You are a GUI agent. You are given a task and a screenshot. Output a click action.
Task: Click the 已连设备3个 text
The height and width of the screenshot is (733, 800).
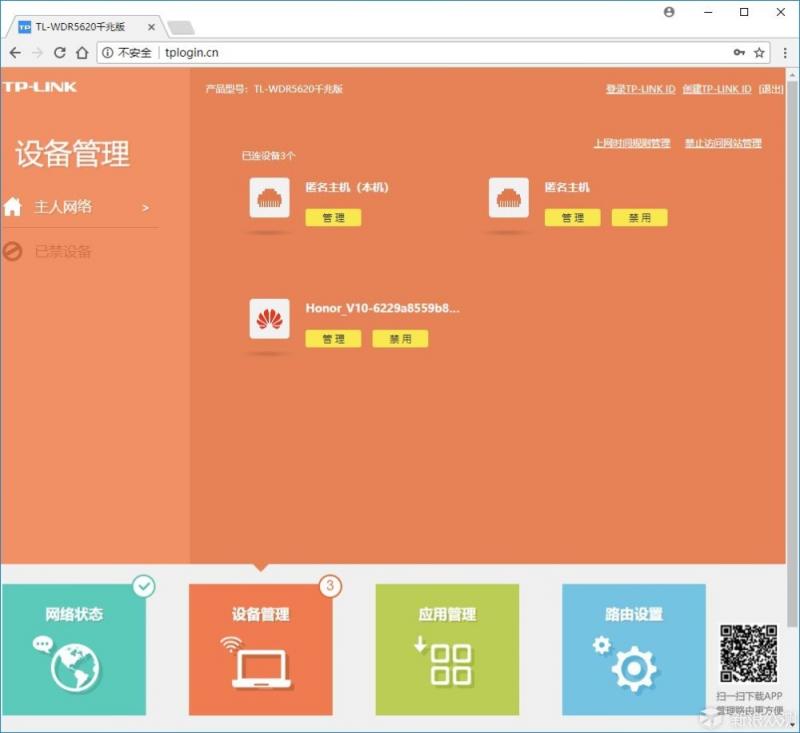pyautogui.click(x=268, y=156)
